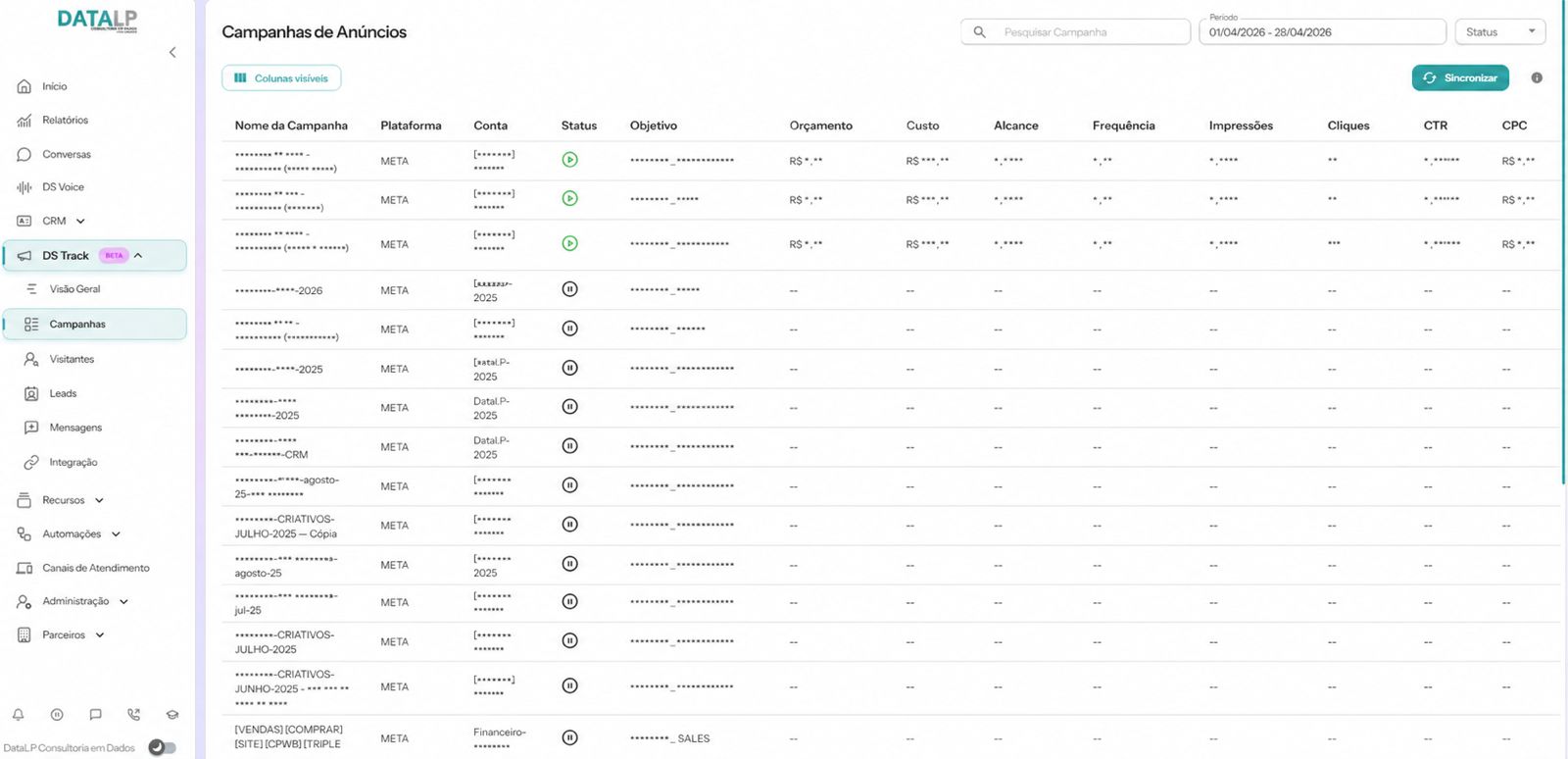Click the Conta column header
The image size is (1568, 759).
490,126
